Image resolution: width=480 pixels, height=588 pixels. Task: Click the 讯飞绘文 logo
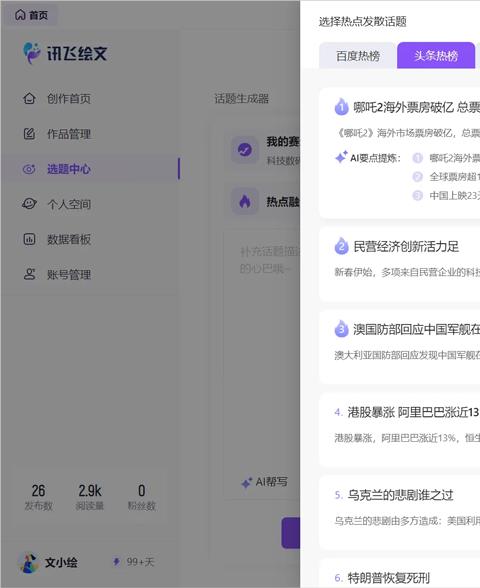click(66, 53)
